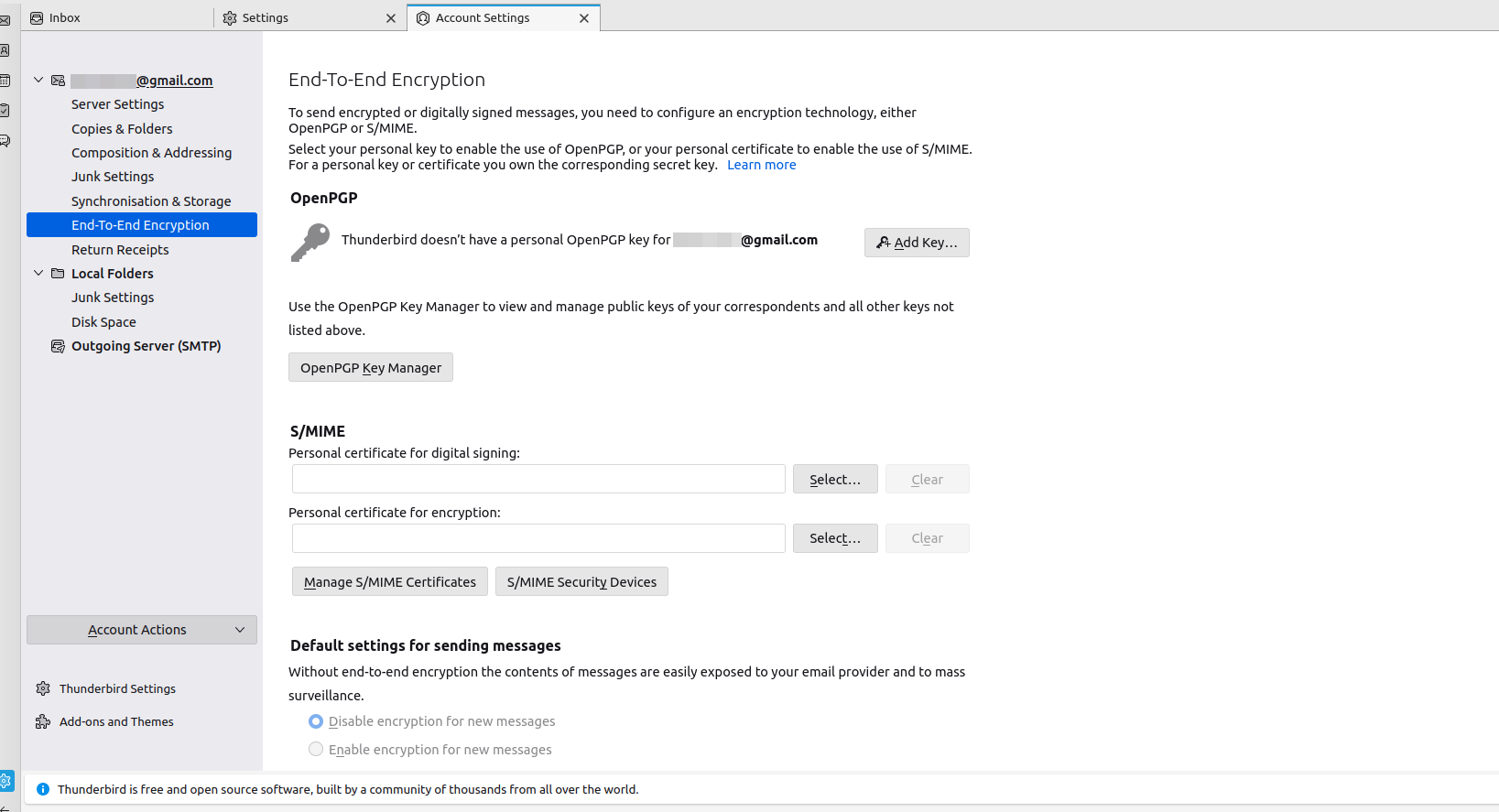Click the OpenPGP key image

(310, 243)
